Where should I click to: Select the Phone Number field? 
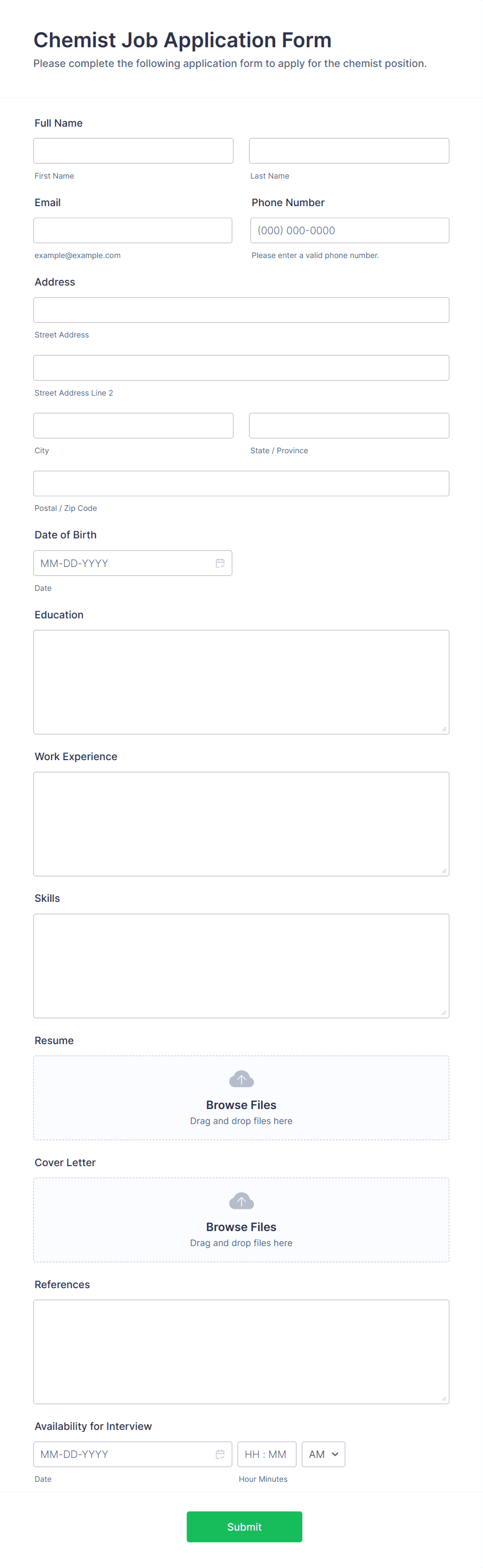[x=350, y=230]
